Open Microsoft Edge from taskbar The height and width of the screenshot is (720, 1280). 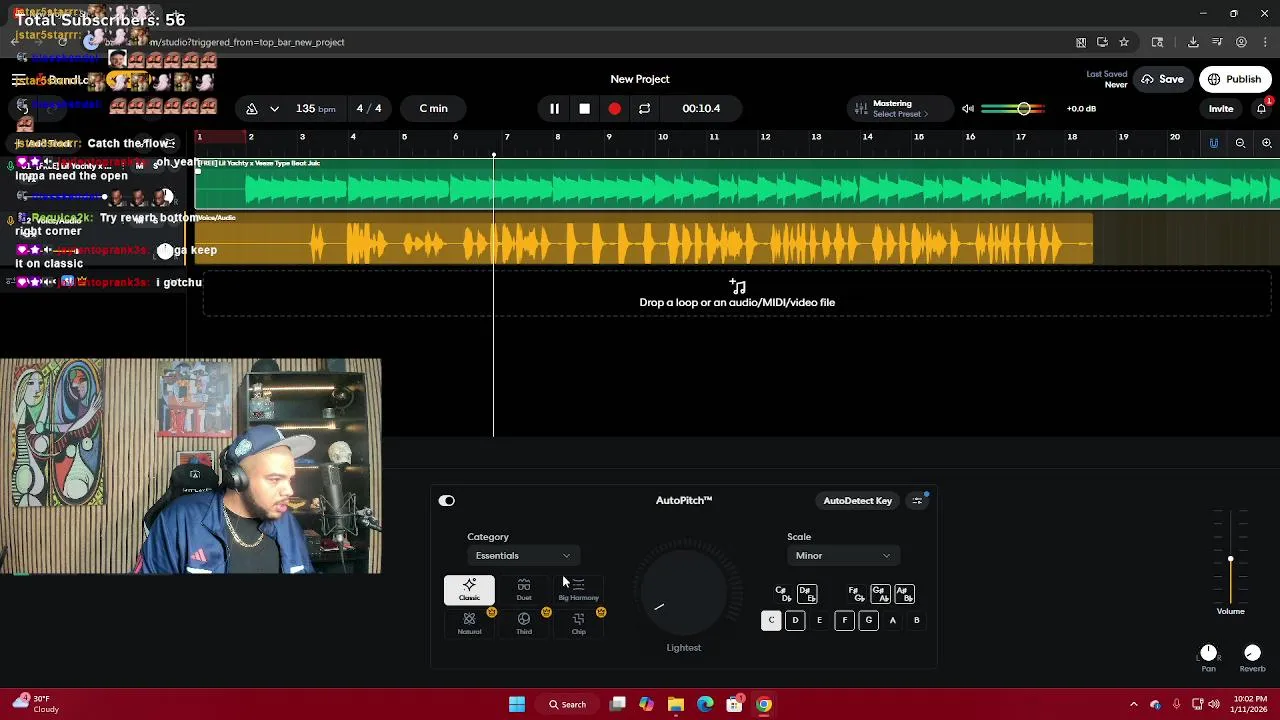pos(705,705)
